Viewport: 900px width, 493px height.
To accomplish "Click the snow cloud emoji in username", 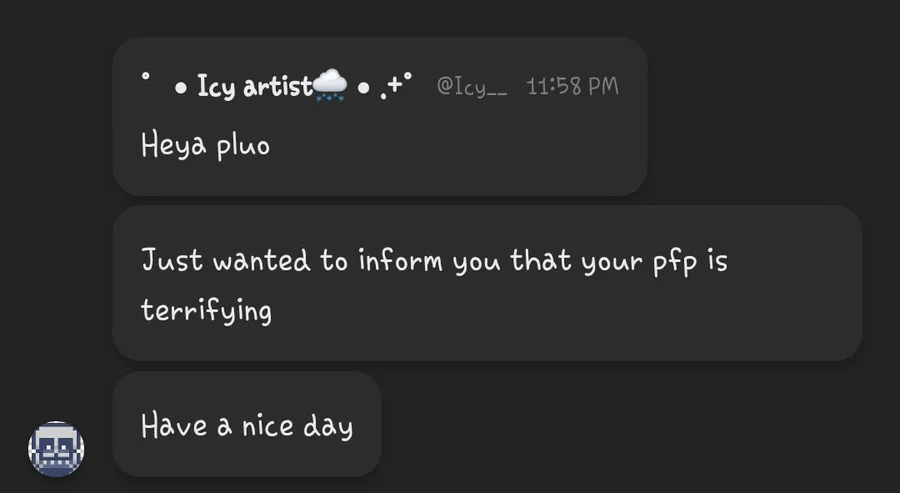I will (x=331, y=86).
